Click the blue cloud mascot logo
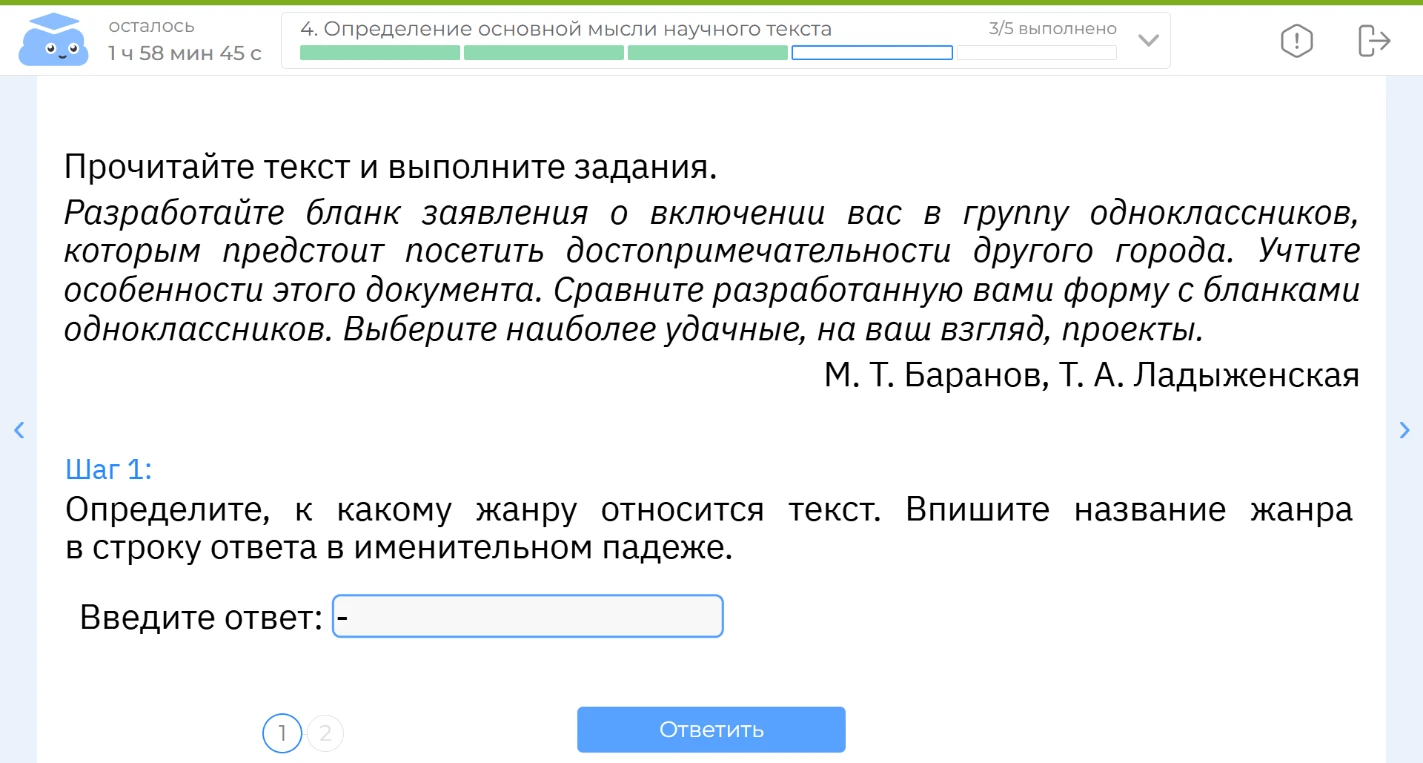Viewport: 1423px width, 763px height. [53, 39]
